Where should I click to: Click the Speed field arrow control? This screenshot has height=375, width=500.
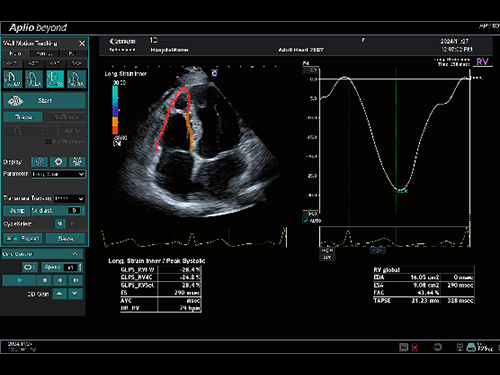80,267
